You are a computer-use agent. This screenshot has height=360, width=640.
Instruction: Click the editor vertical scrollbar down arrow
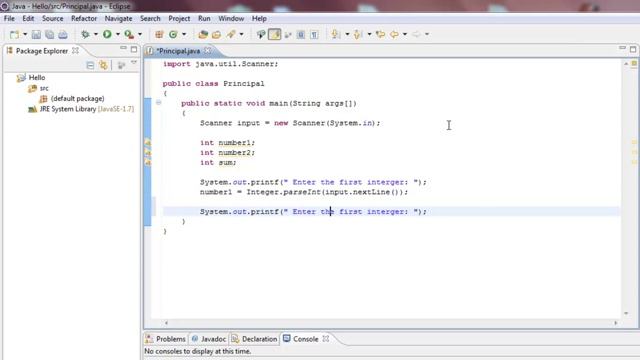(626, 313)
